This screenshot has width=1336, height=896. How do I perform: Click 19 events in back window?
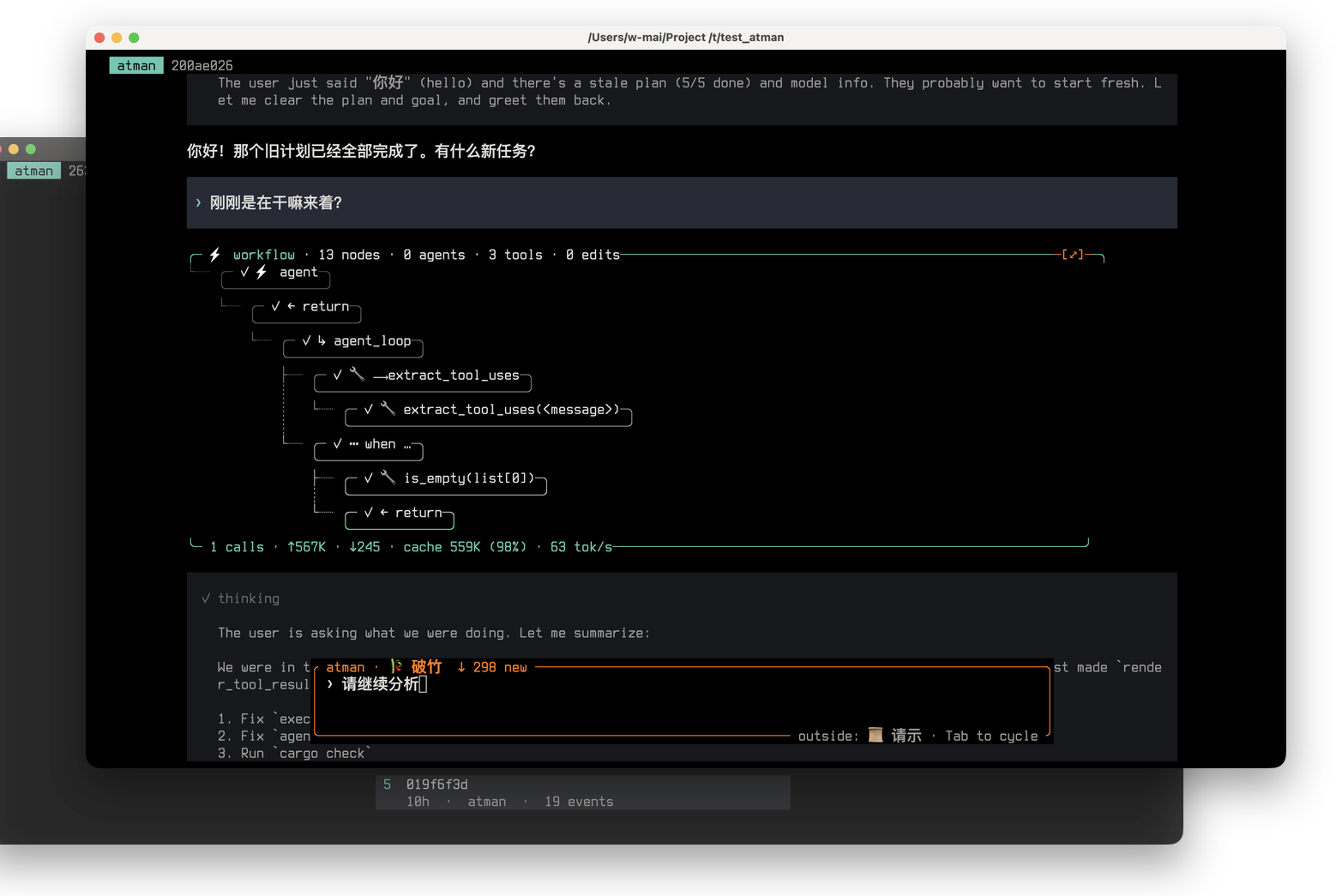(579, 802)
